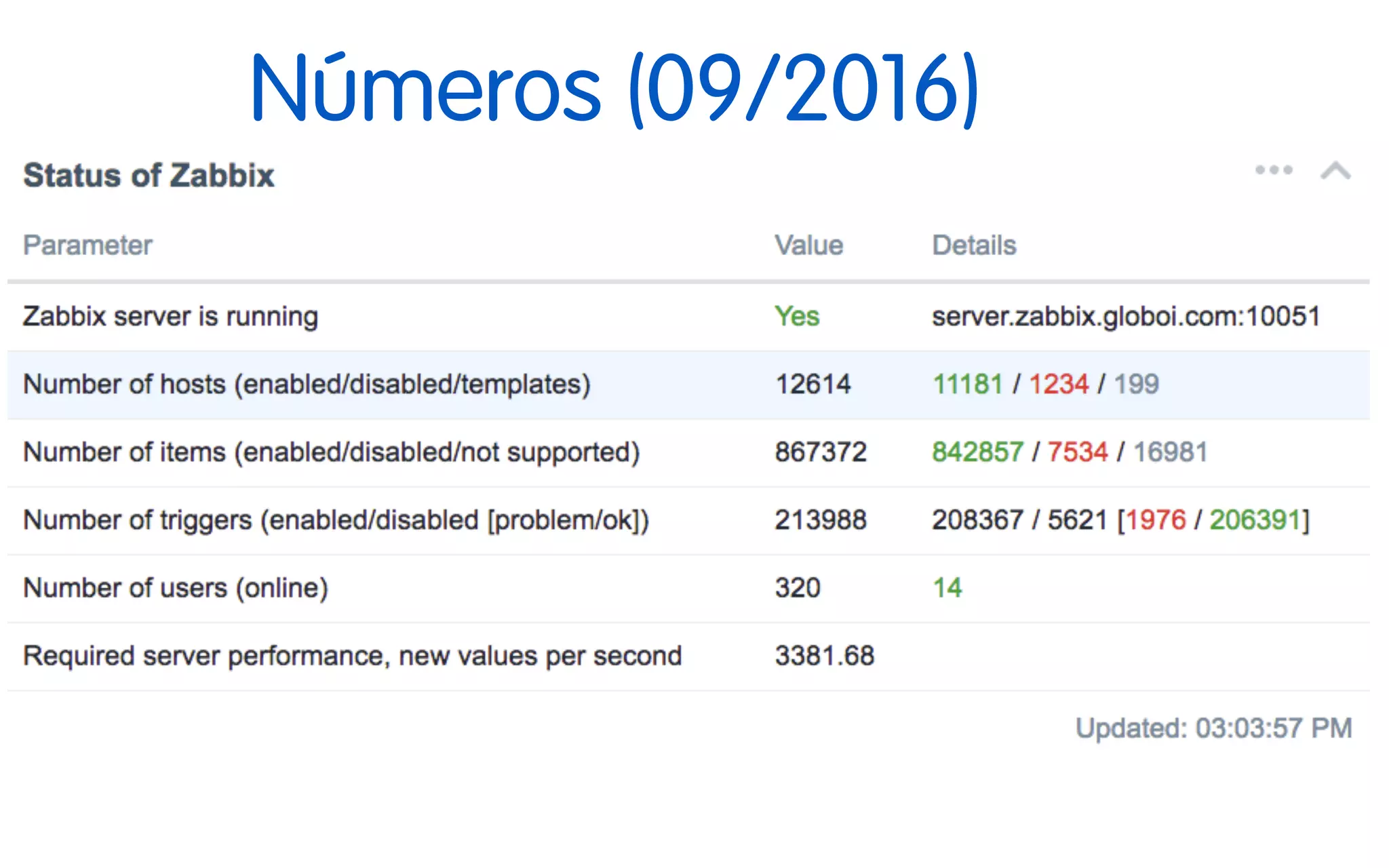Click ok triggers count 206391
The image size is (1389, 868).
(x=1255, y=520)
